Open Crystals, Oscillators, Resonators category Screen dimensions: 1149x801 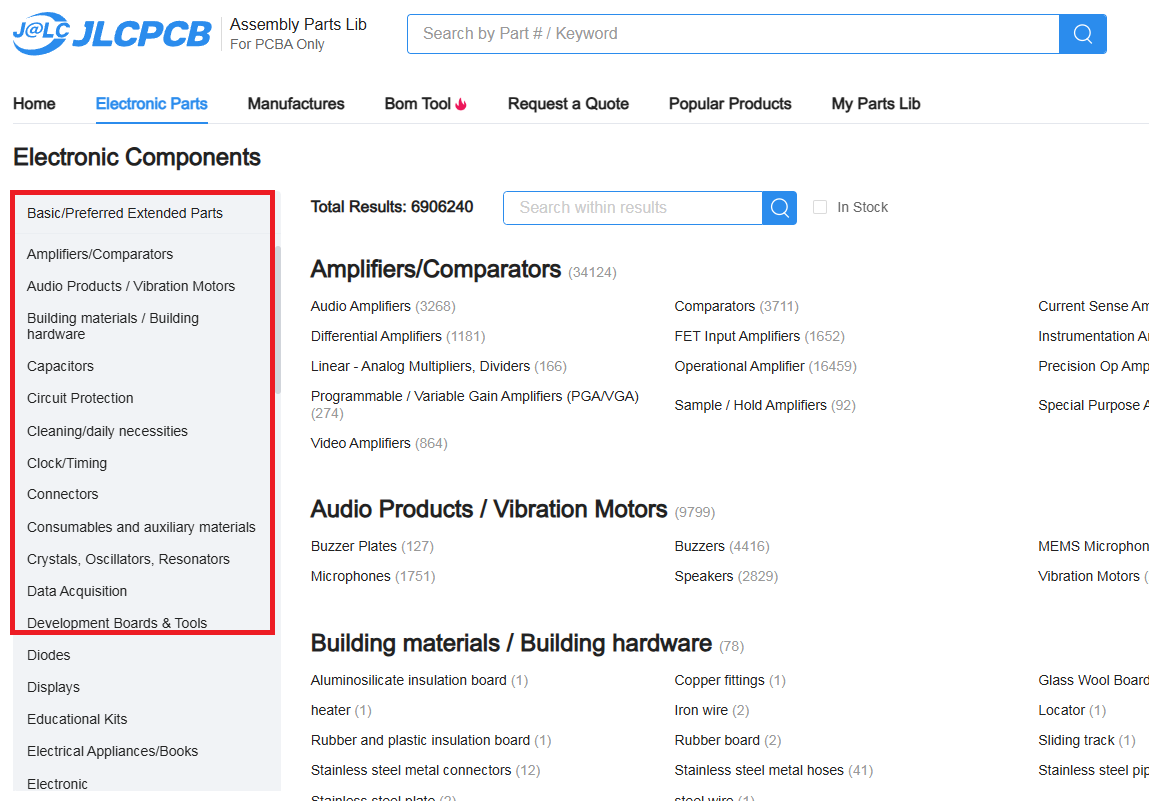[128, 560]
